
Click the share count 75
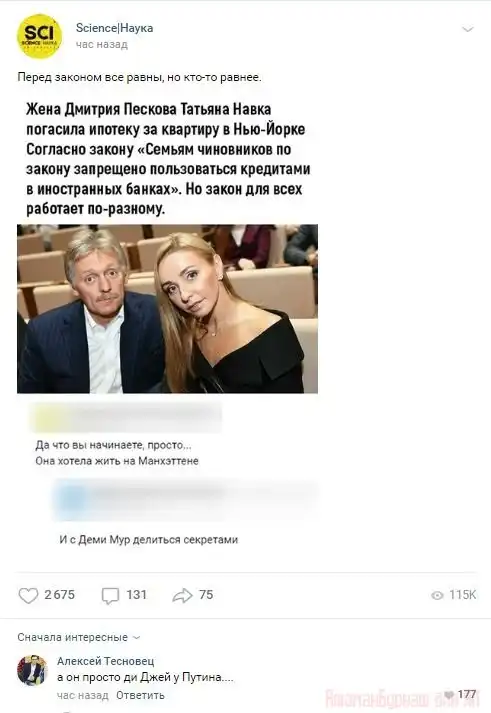[x=206, y=595]
